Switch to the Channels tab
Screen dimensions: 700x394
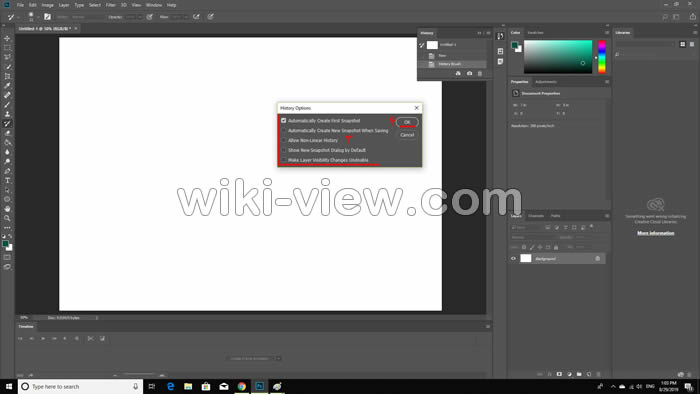point(536,216)
